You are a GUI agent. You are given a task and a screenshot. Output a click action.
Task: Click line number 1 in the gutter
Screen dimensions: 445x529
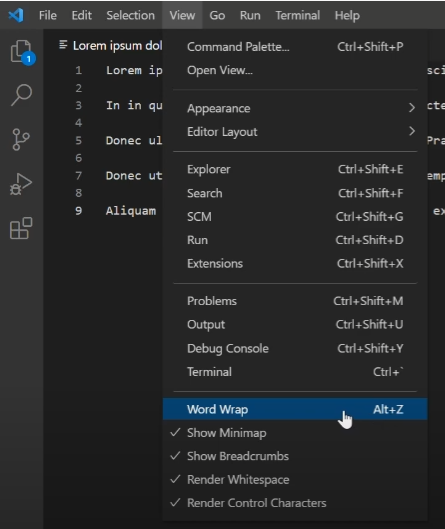coord(79,70)
